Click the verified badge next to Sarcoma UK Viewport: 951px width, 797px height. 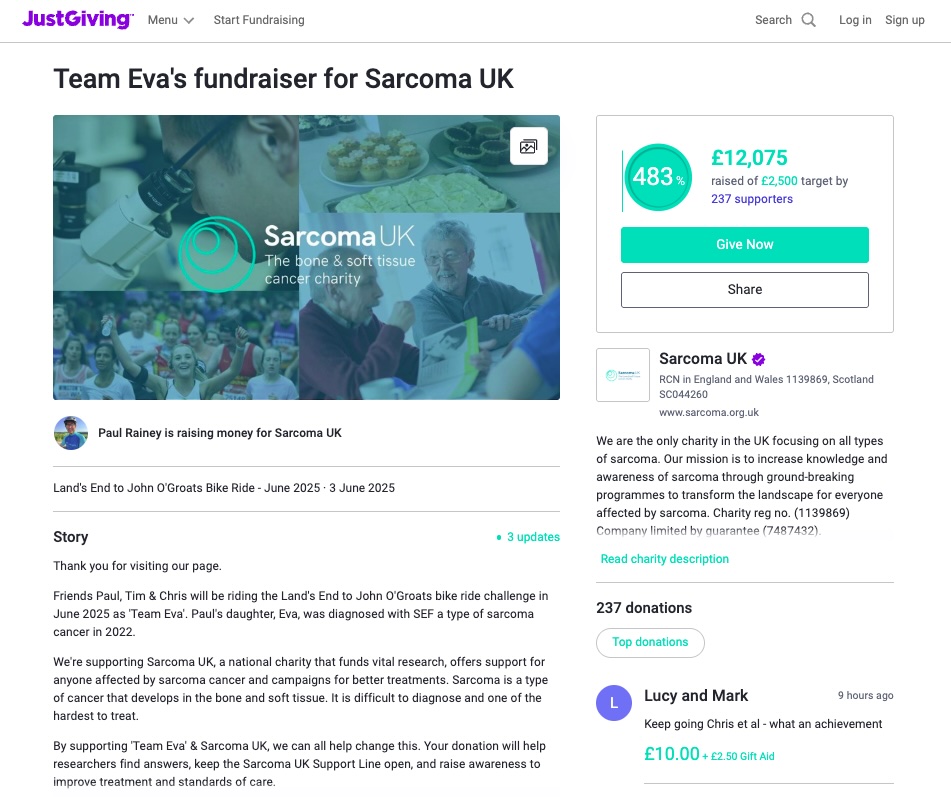coord(759,358)
